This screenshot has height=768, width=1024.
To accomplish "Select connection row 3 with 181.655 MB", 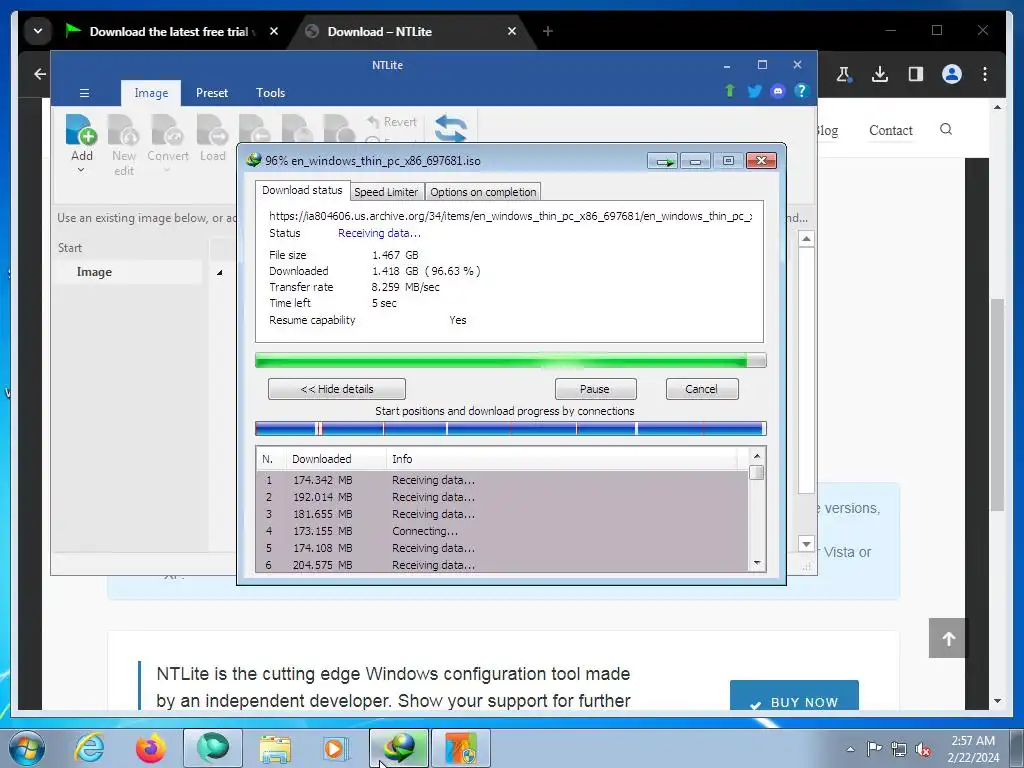I will click(x=502, y=514).
